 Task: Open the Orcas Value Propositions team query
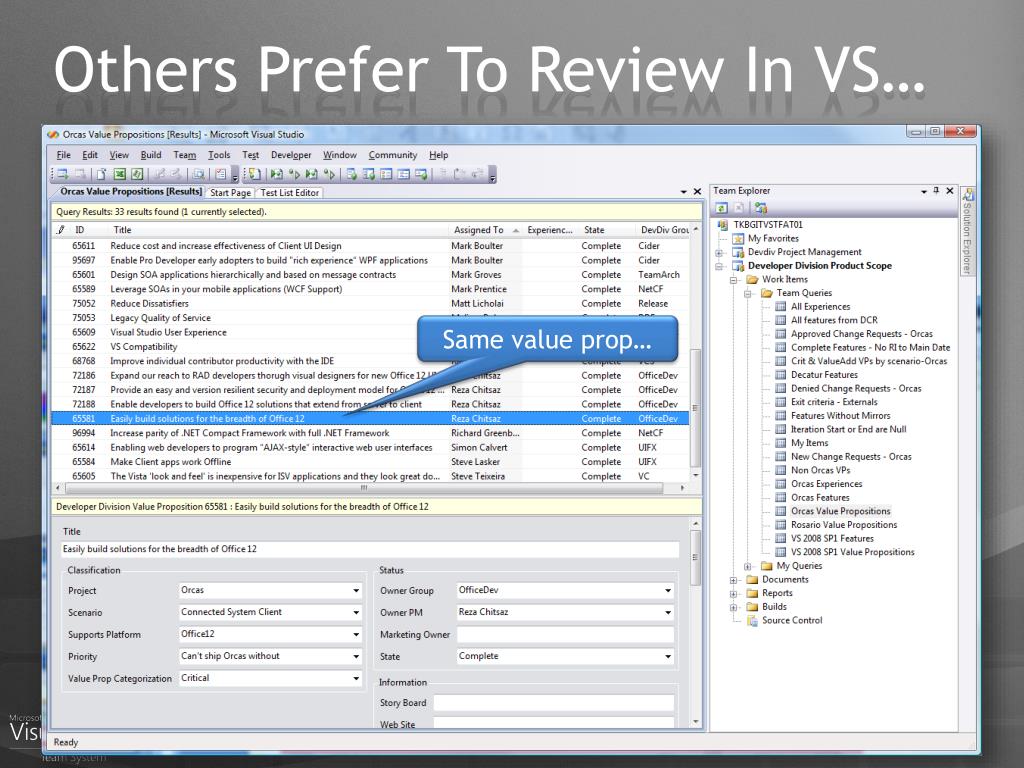pos(840,511)
